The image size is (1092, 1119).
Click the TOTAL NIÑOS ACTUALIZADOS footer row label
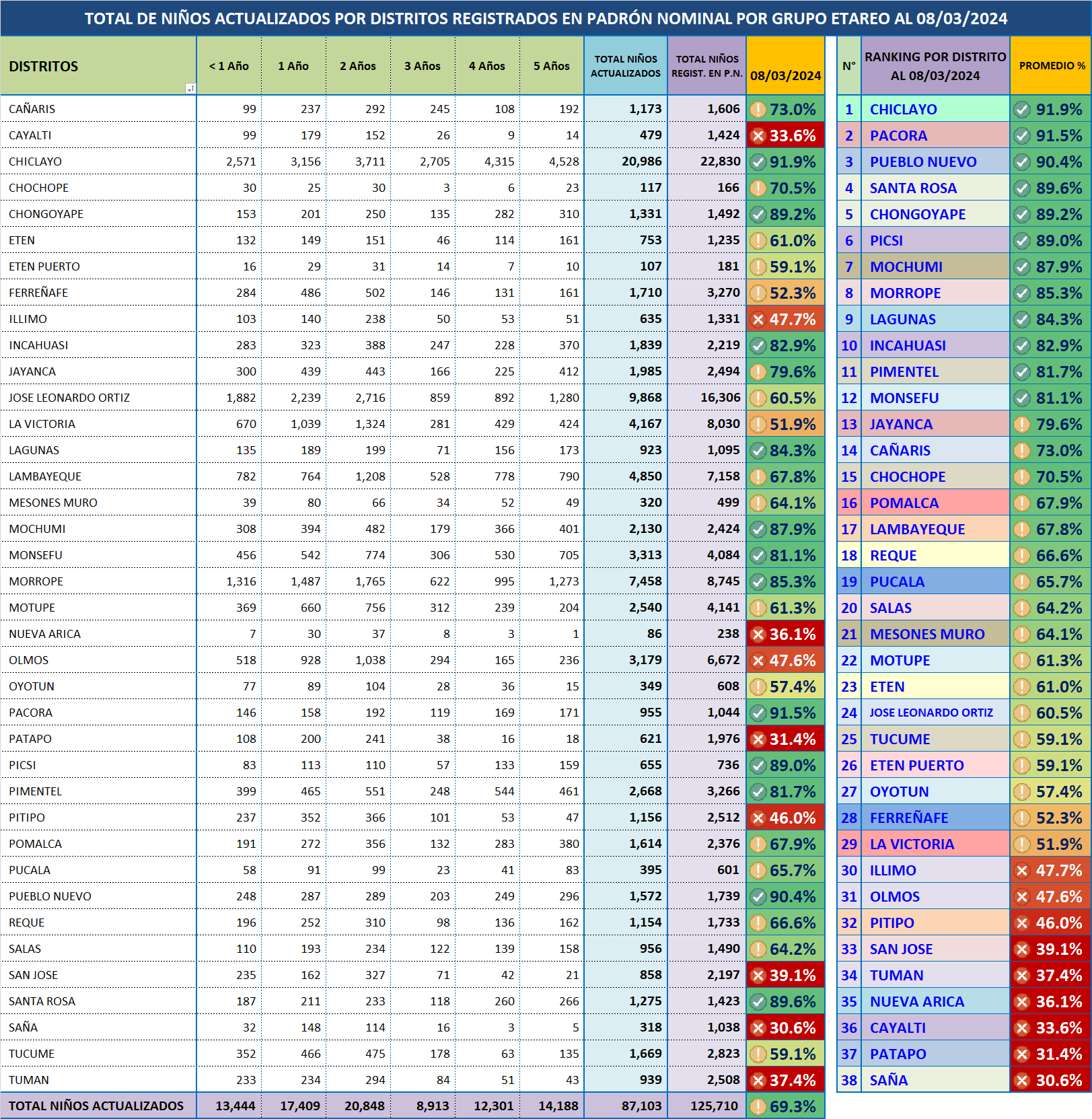coord(96,1106)
